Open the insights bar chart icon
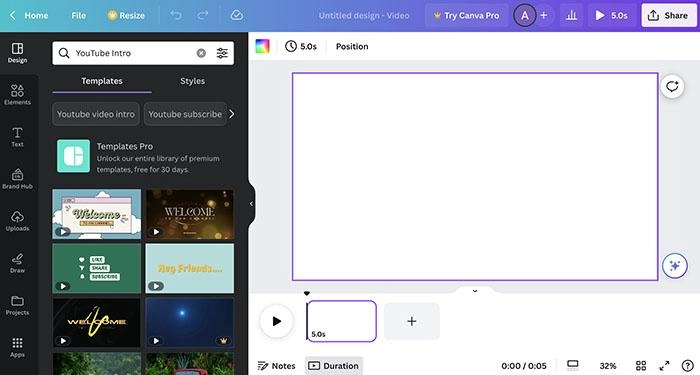 point(571,15)
